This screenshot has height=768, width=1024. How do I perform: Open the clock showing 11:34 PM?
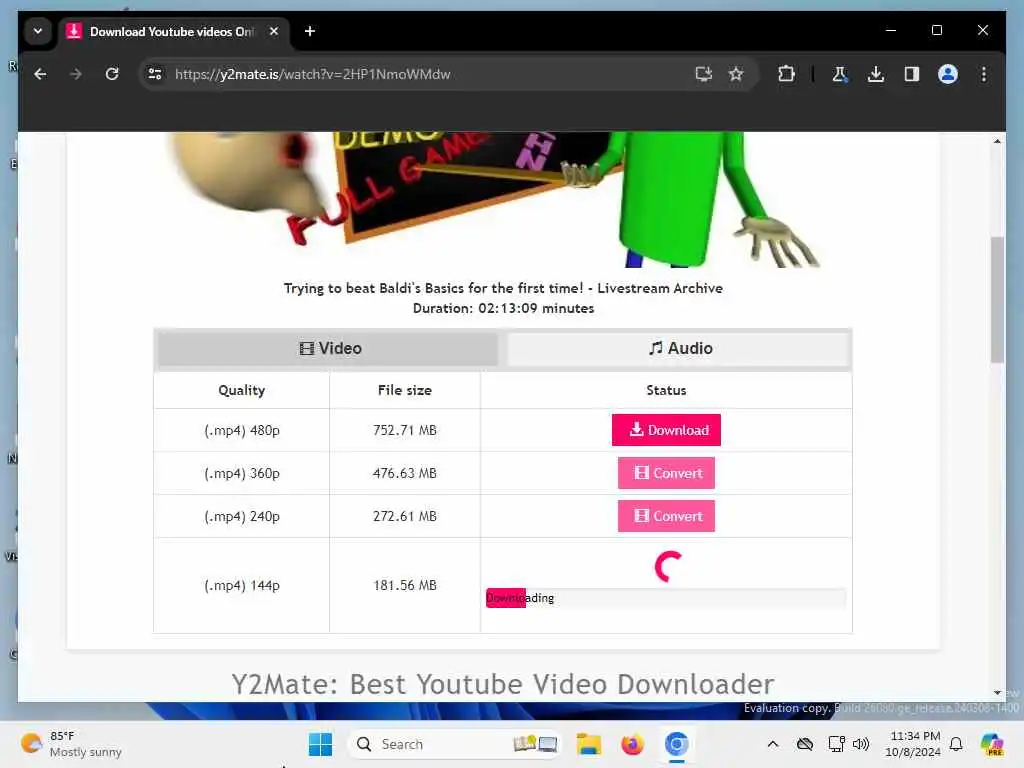tap(913, 744)
